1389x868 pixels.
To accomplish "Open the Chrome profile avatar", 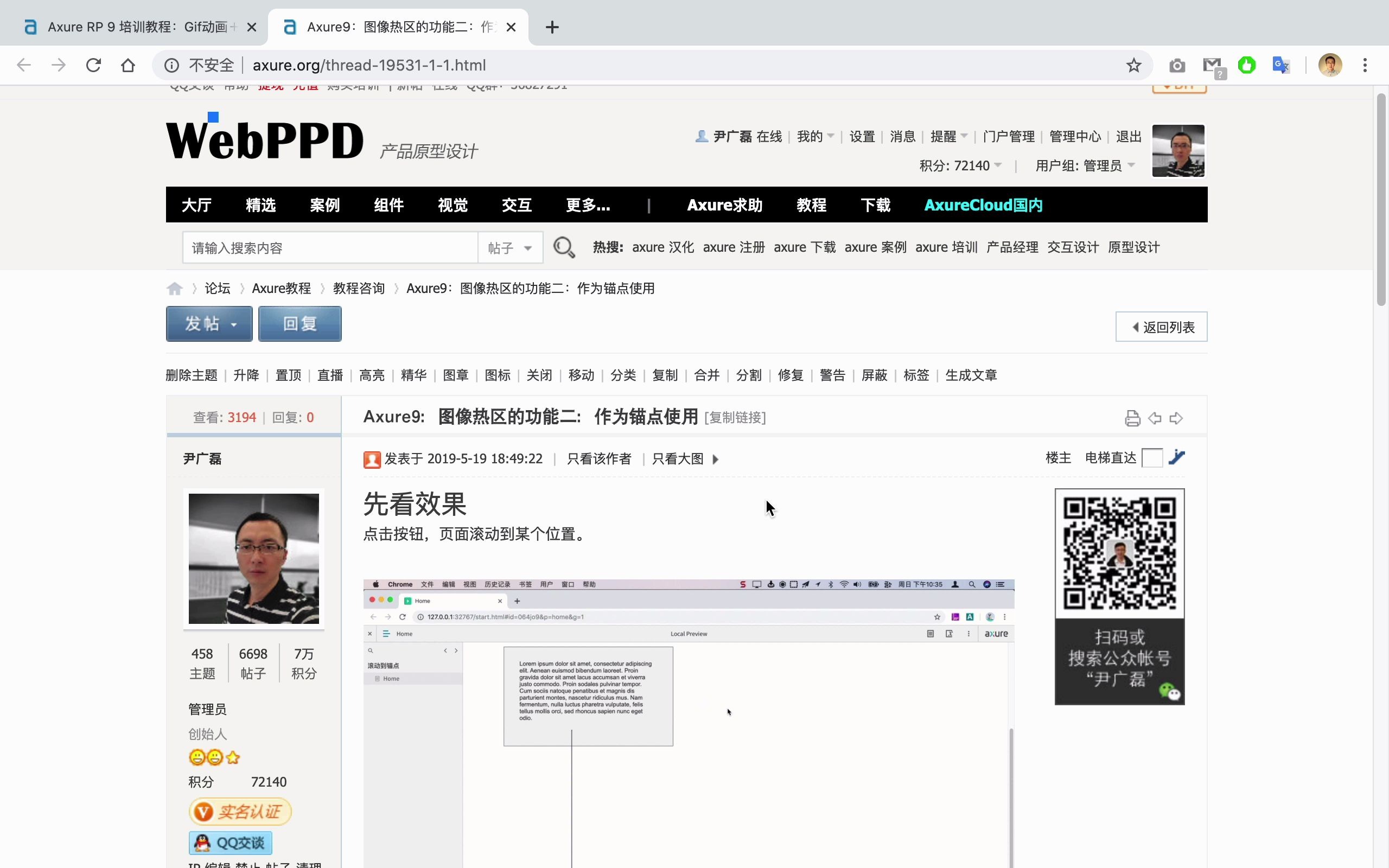I will 1330,65.
